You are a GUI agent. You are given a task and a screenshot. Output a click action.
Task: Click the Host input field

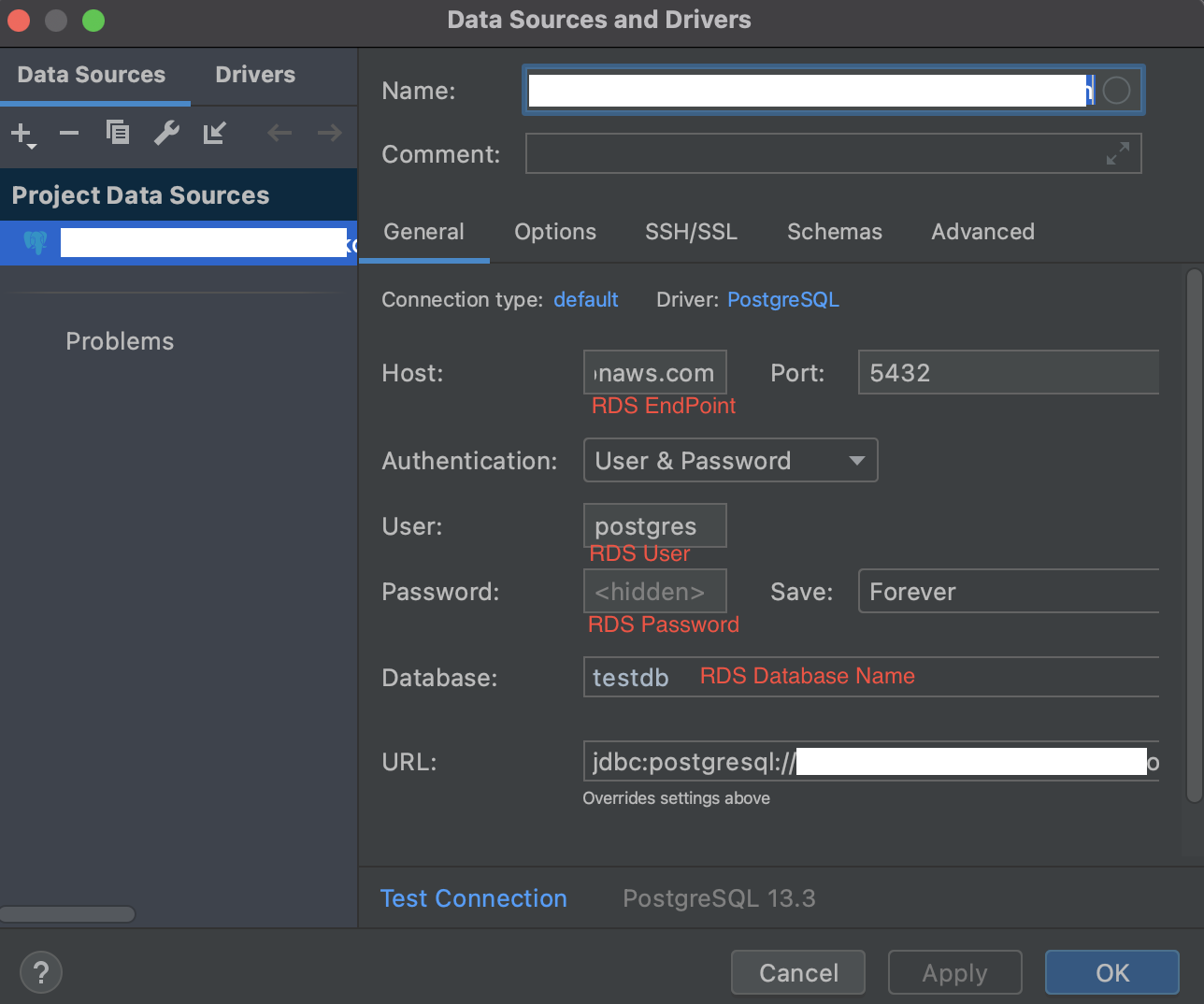click(x=655, y=373)
